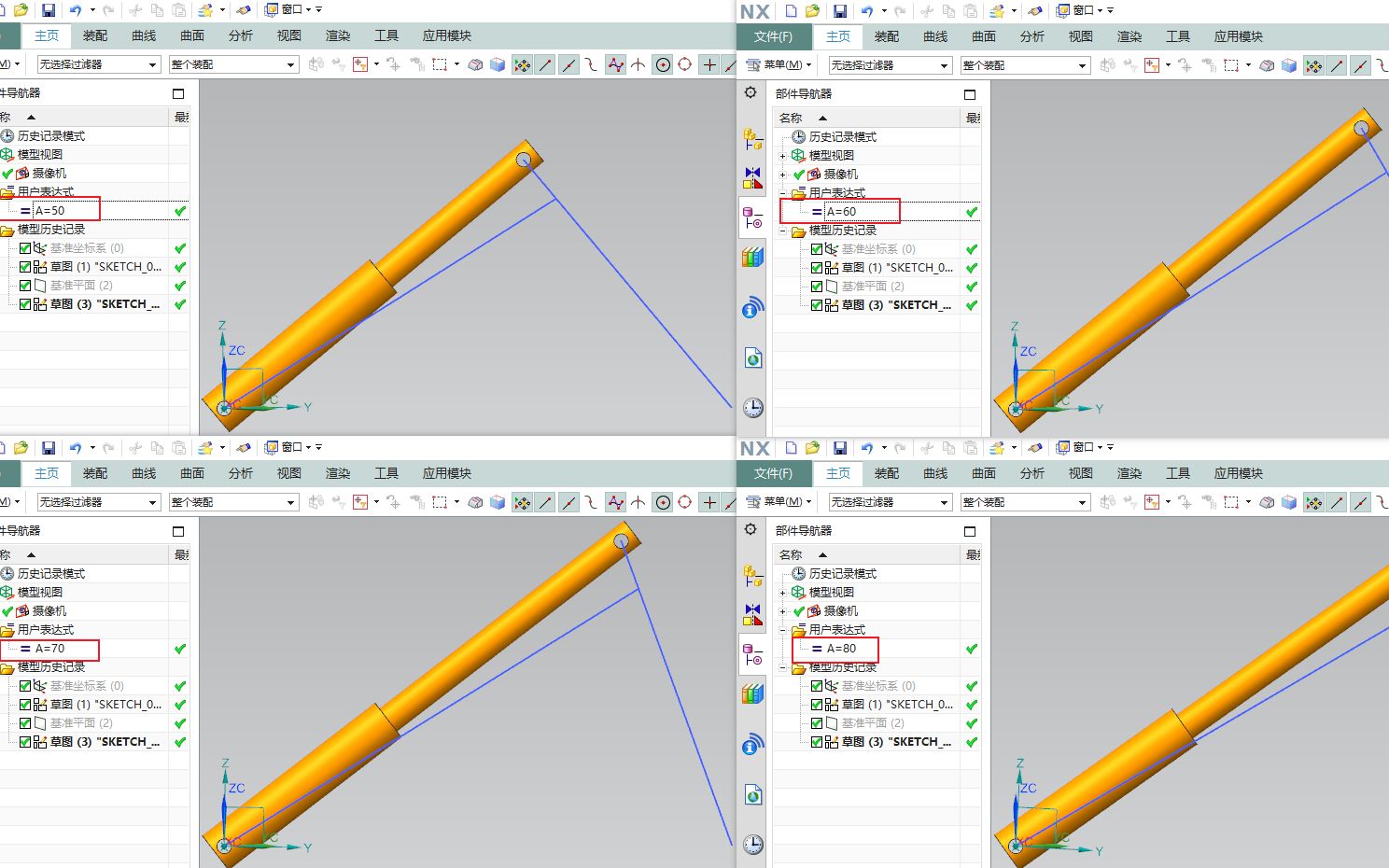Uncheck Datum Plane (2) in A=60 tree
The image size is (1389, 868).
818,287
